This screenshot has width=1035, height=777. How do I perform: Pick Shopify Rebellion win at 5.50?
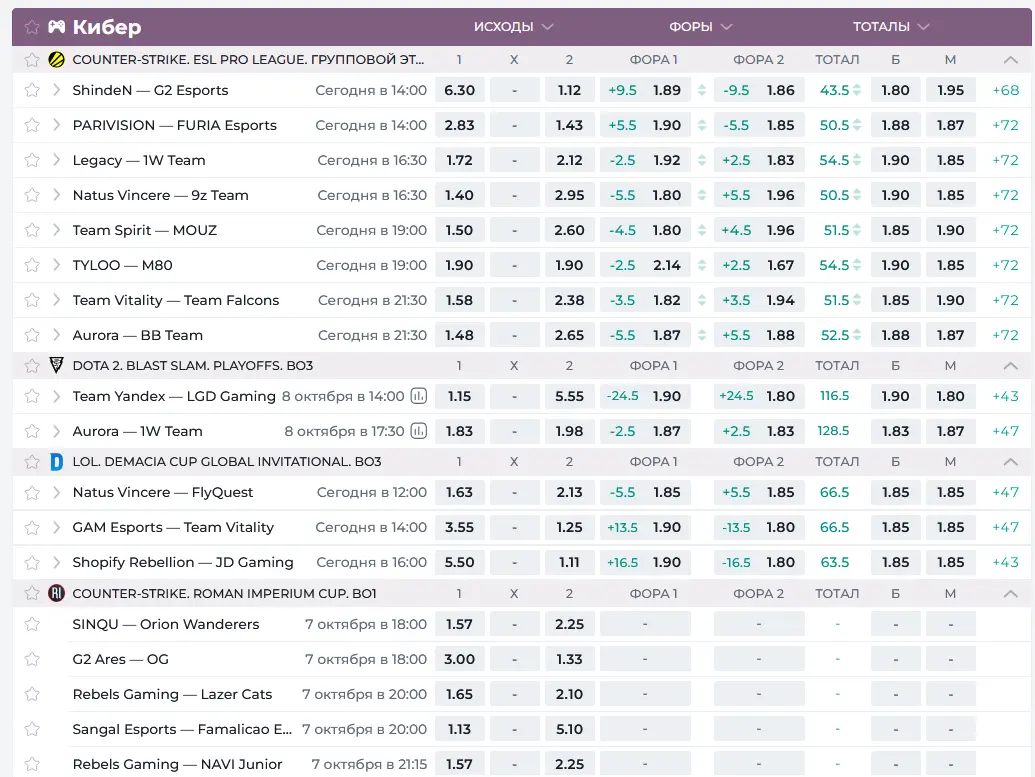459,562
